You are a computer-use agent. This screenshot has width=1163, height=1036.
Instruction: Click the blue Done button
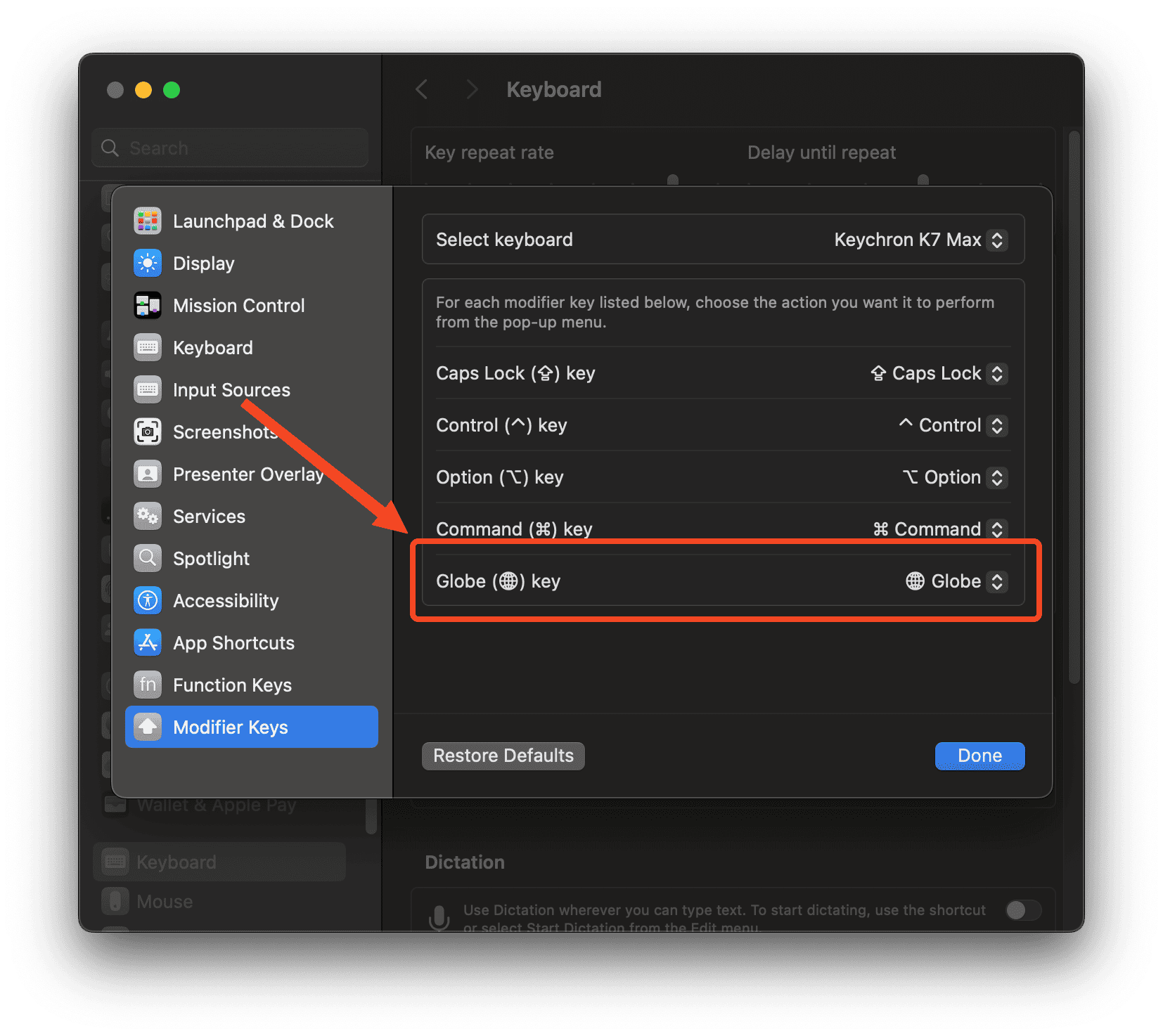tap(979, 756)
